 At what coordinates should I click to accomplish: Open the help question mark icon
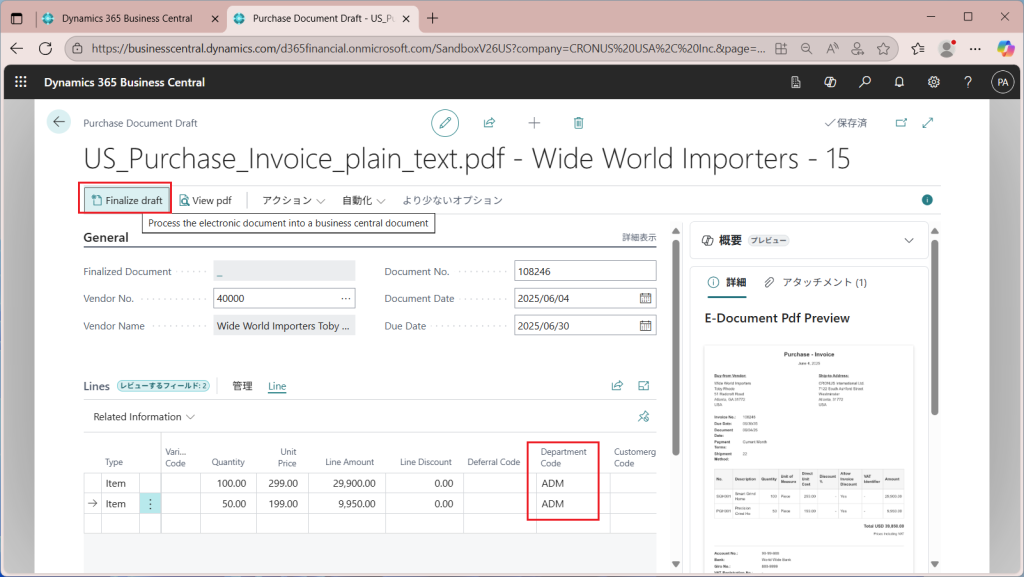[x=968, y=82]
